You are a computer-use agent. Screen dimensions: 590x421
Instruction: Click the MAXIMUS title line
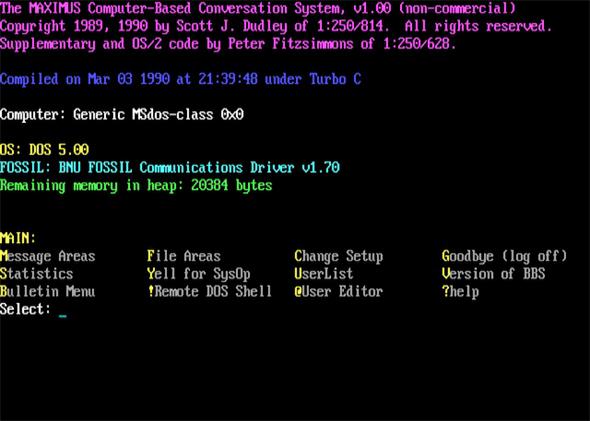258,8
